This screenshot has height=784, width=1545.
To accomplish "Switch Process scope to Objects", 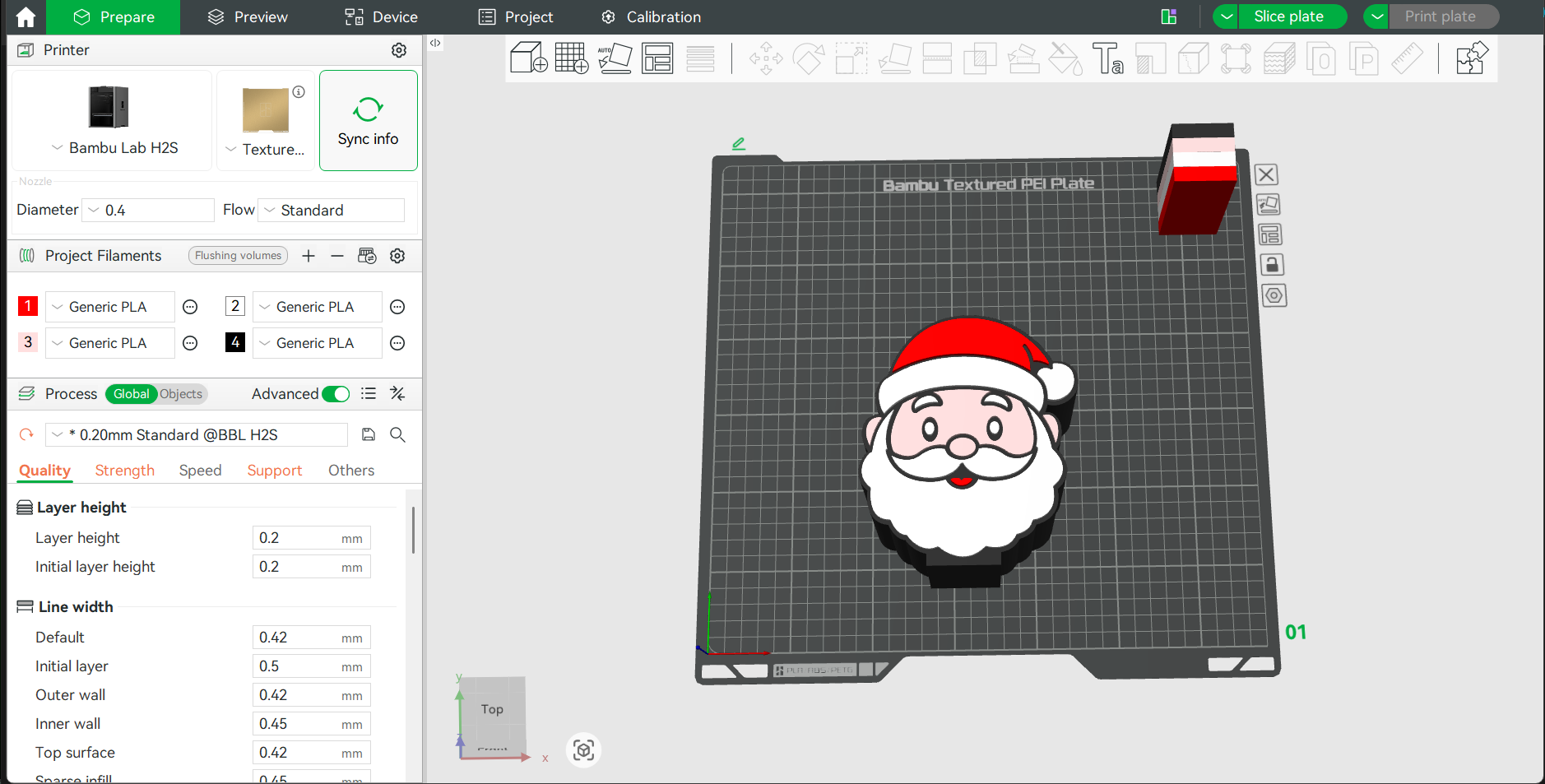I will [x=180, y=393].
